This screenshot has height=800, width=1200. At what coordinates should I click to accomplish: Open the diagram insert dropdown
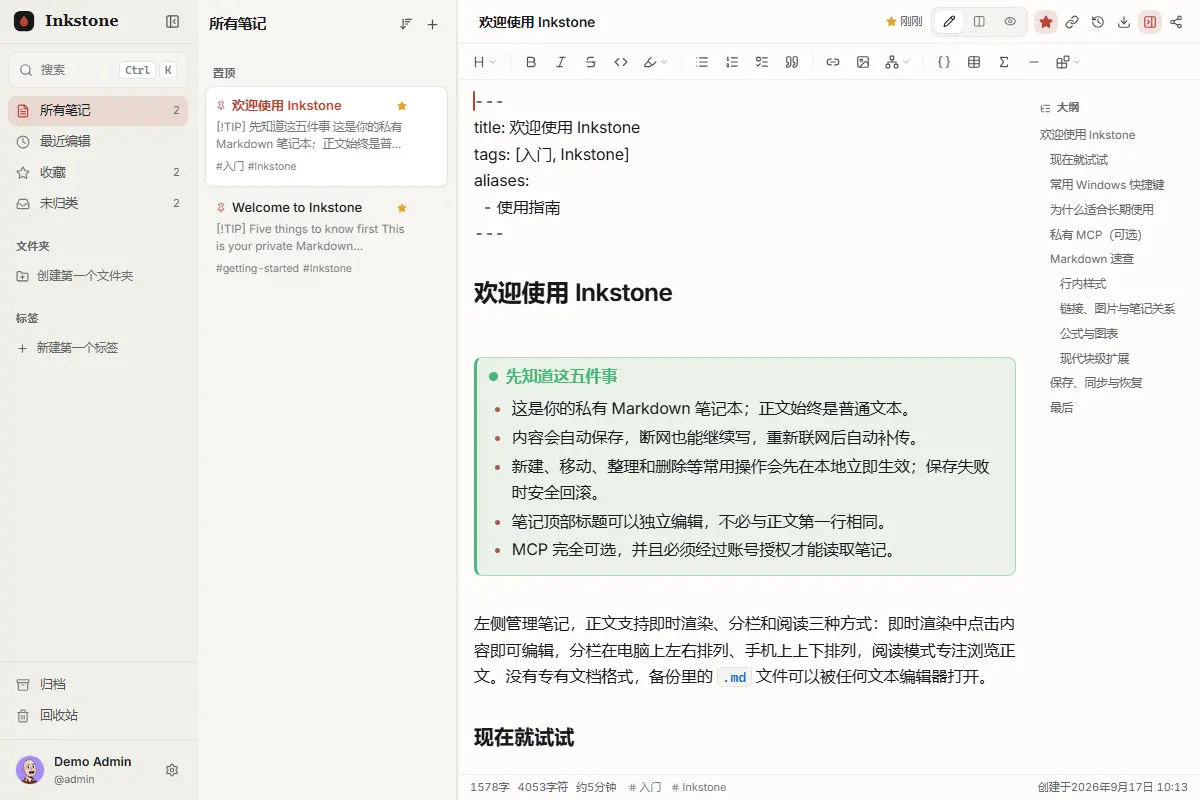[897, 62]
